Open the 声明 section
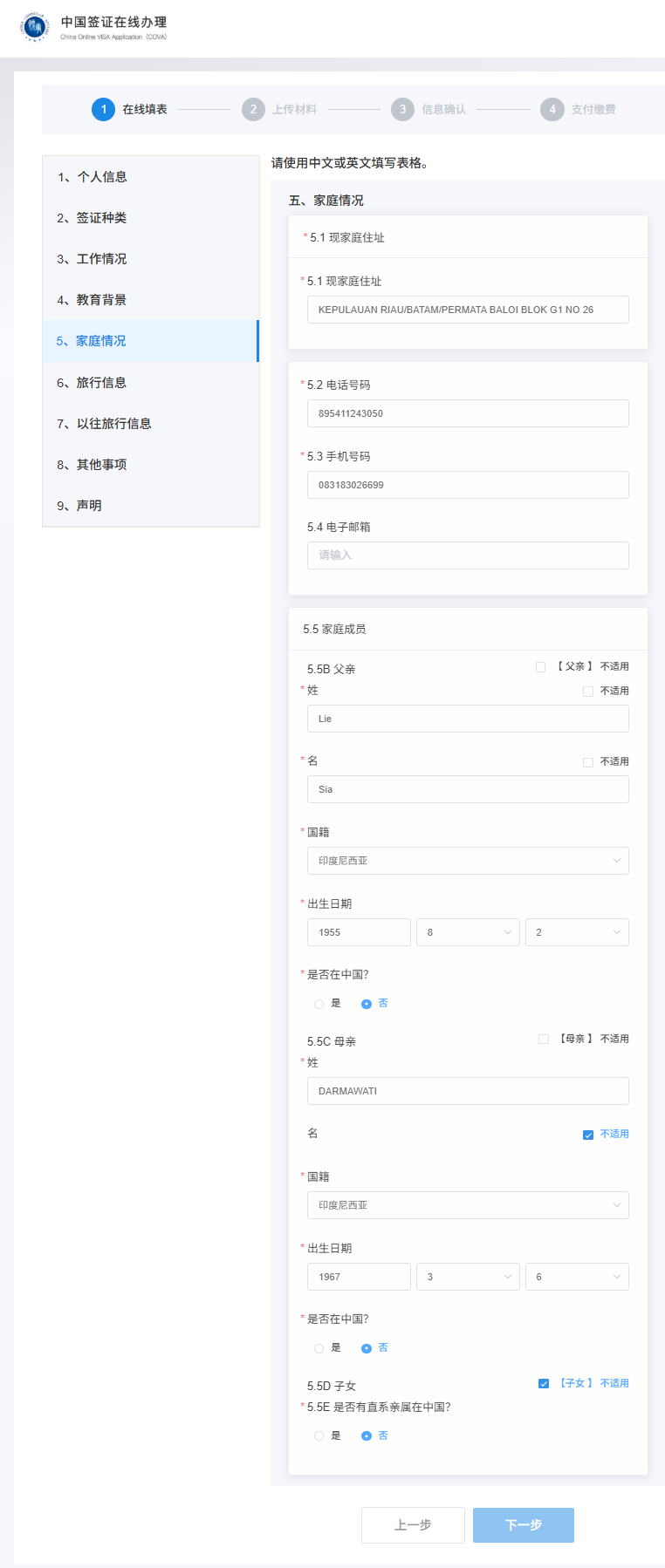 click(89, 506)
